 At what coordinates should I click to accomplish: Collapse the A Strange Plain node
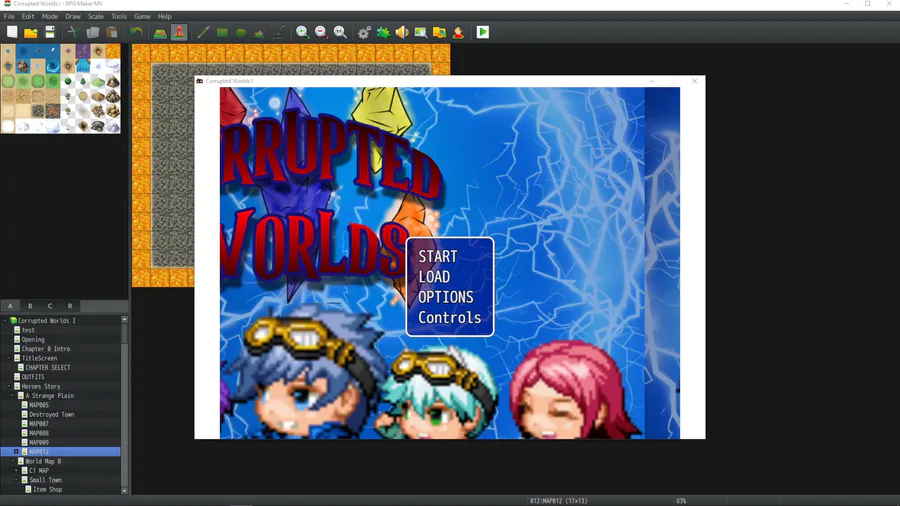13,396
